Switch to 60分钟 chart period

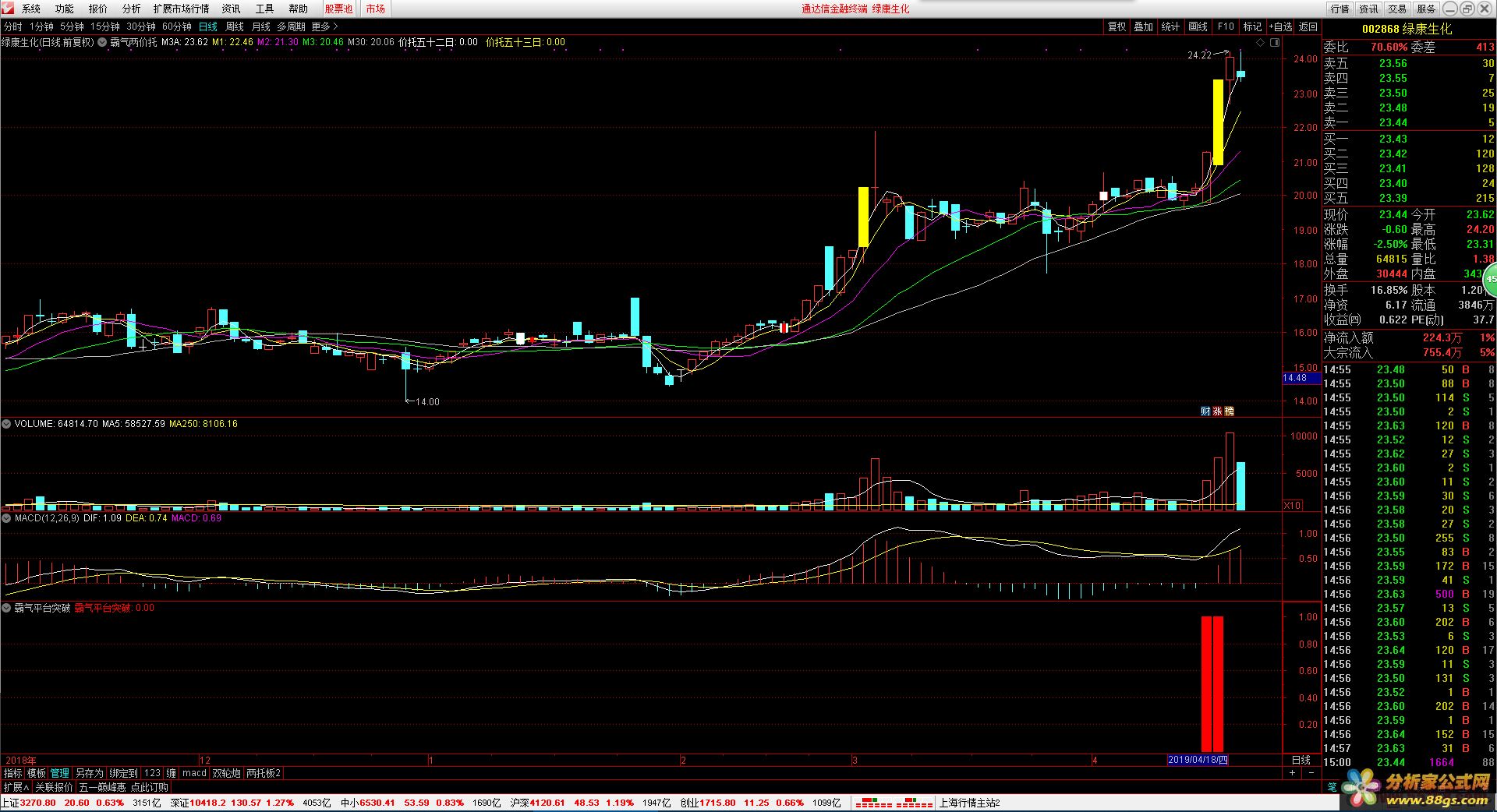[x=177, y=26]
